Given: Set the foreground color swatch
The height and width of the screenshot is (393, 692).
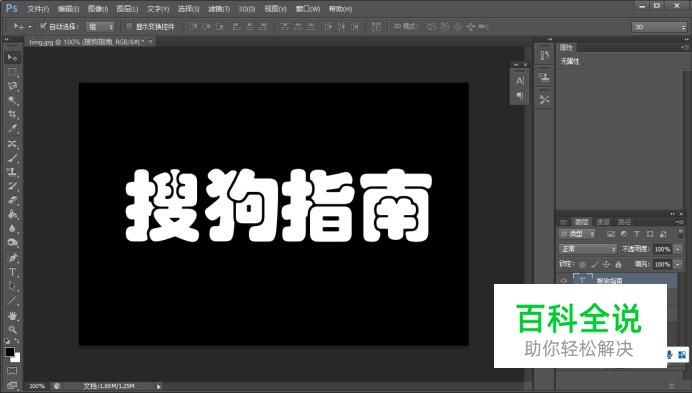Looking at the screenshot, I should (x=9, y=352).
